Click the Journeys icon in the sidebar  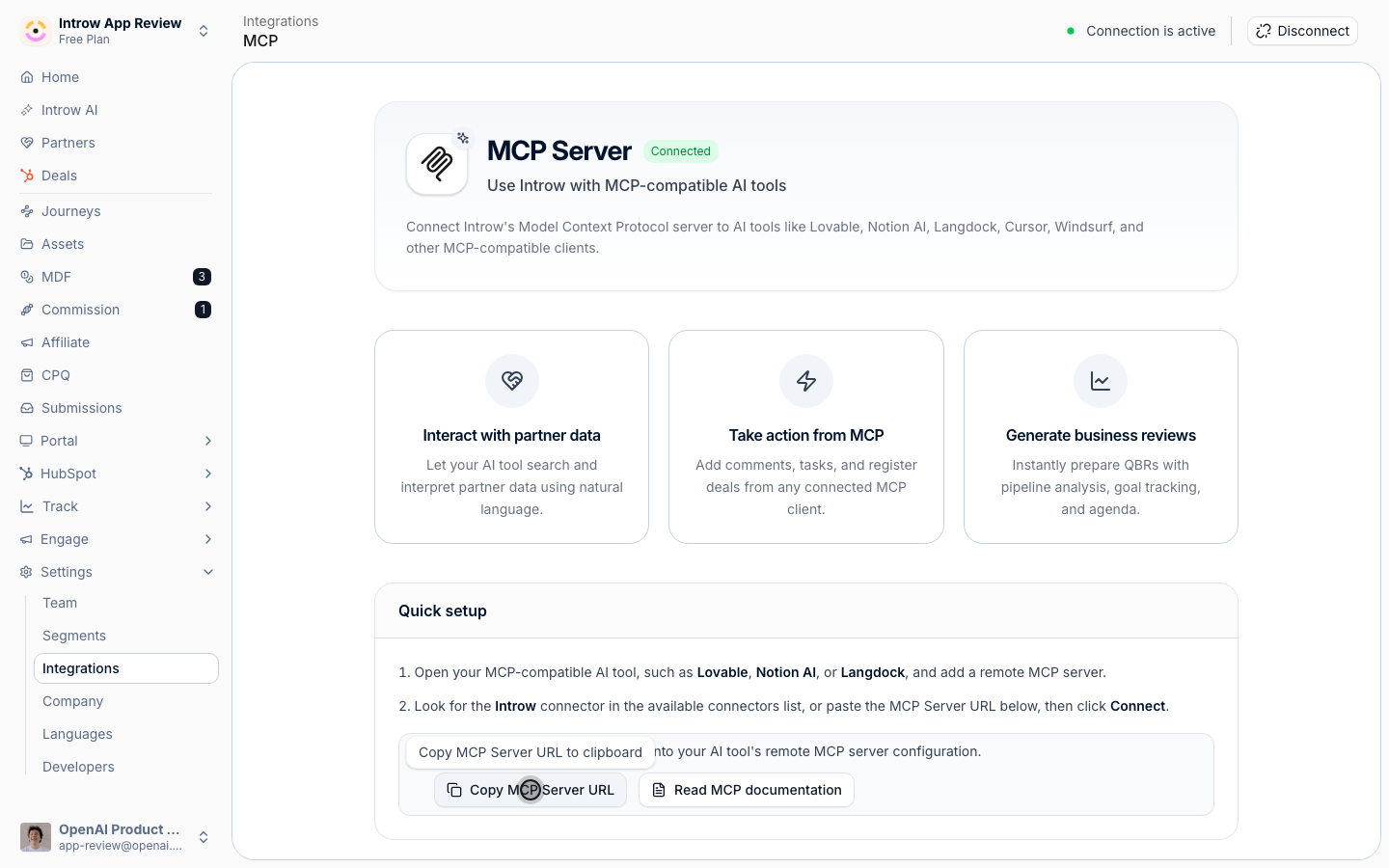(x=27, y=211)
